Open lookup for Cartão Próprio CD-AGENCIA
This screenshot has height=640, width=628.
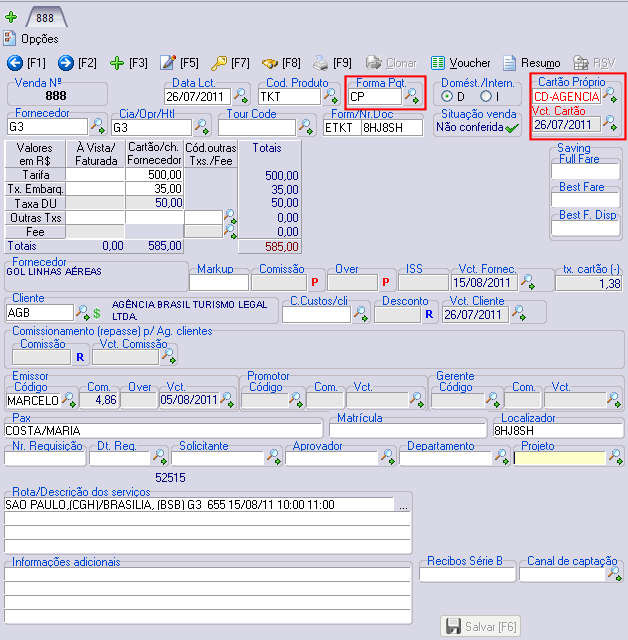pos(610,95)
